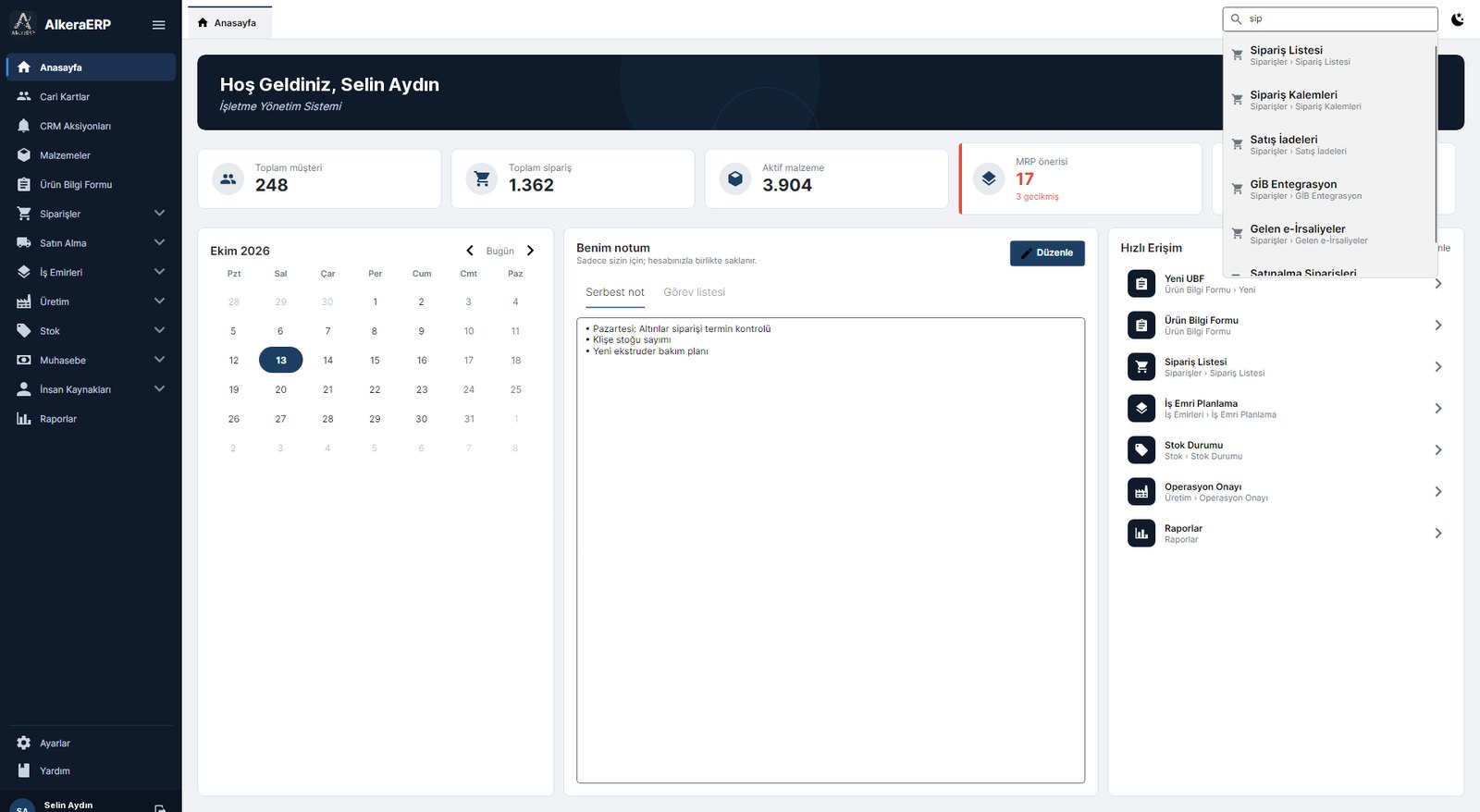Image resolution: width=1480 pixels, height=812 pixels.
Task: Expand the İş Emirleri sidebar menu
Action: tap(91, 272)
